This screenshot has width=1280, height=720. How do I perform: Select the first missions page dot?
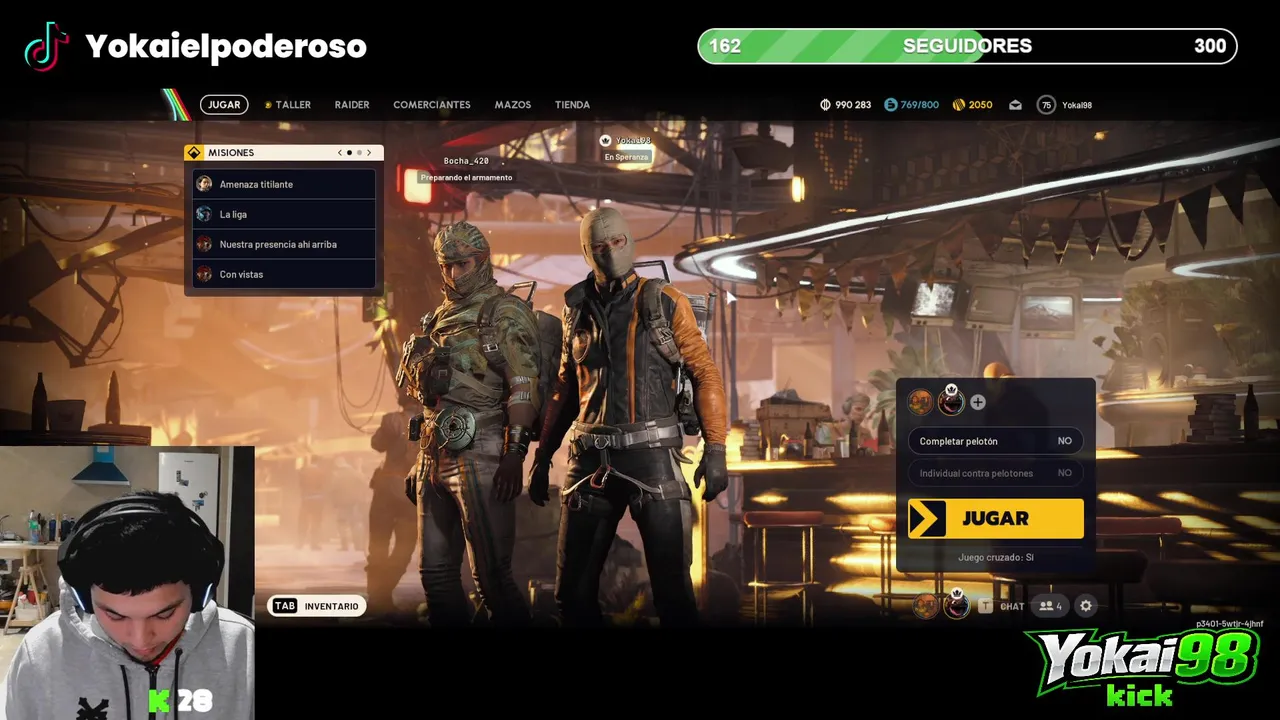tap(349, 153)
